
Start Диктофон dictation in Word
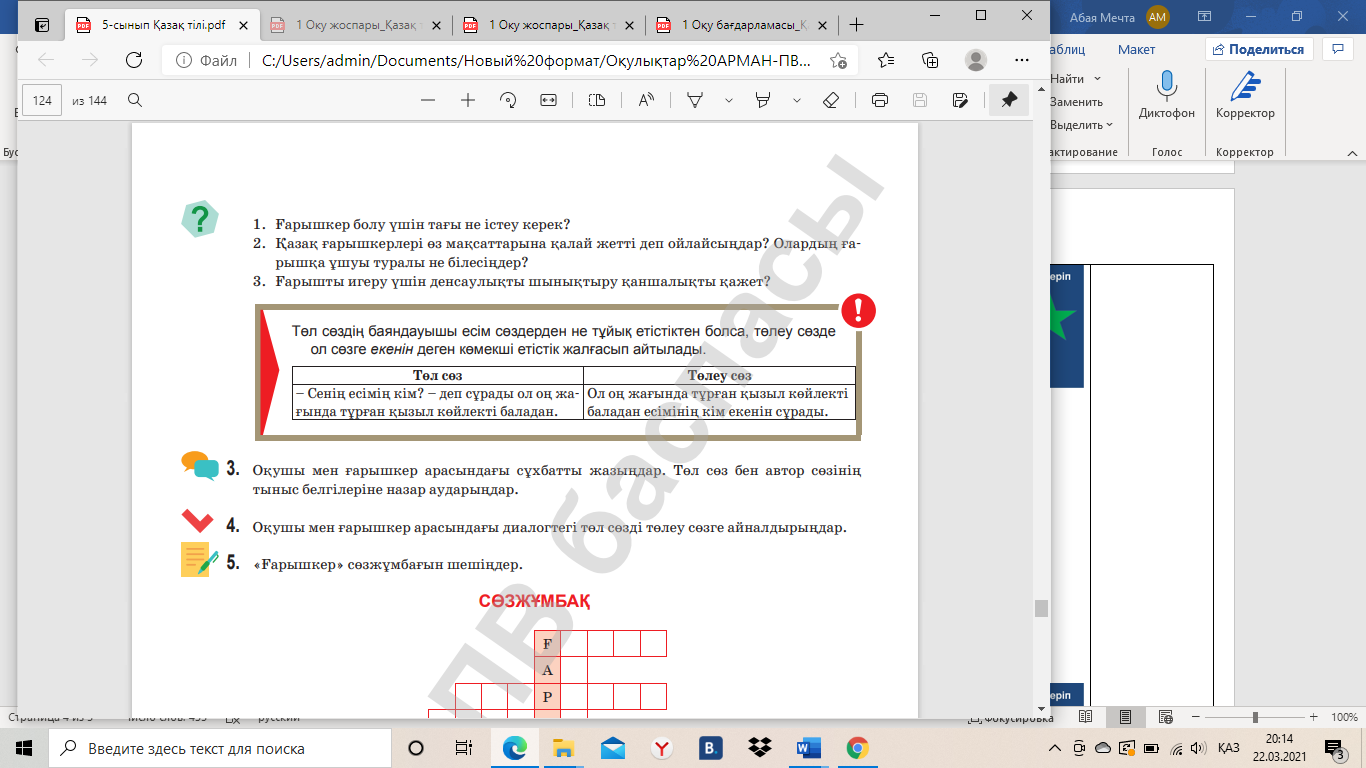coord(1167,96)
